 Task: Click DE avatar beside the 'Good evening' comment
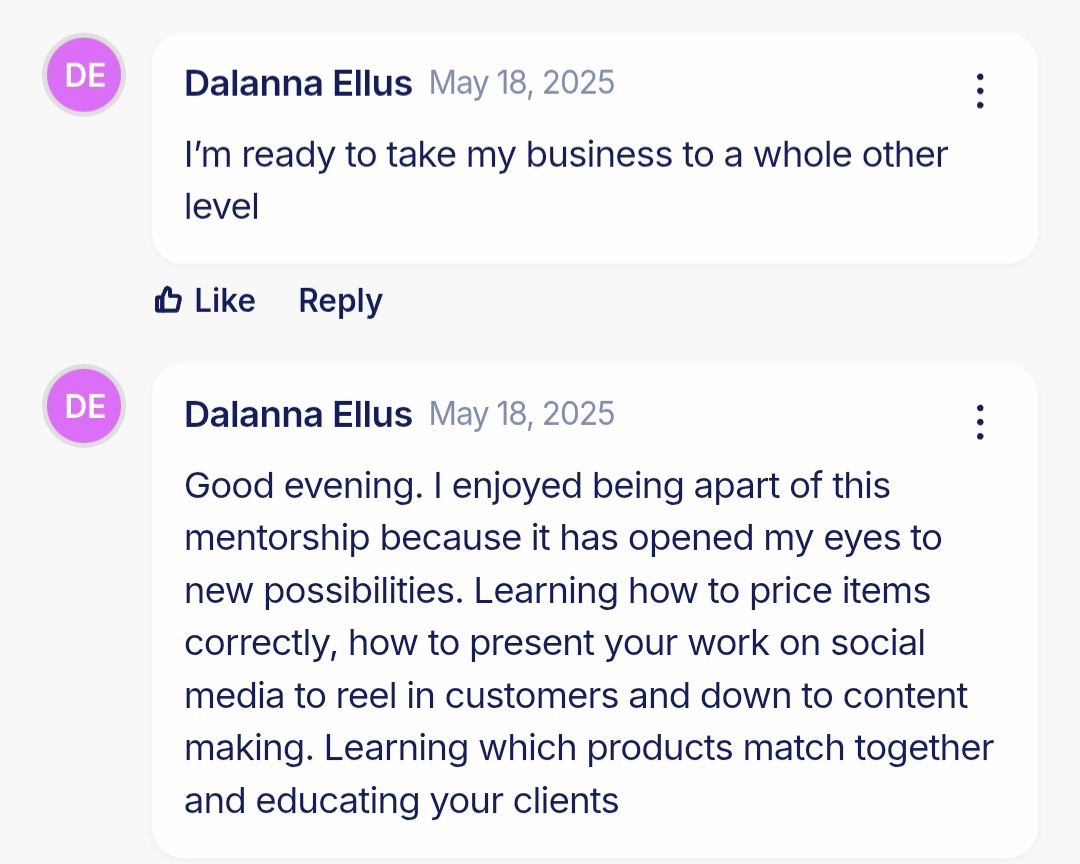[84, 406]
